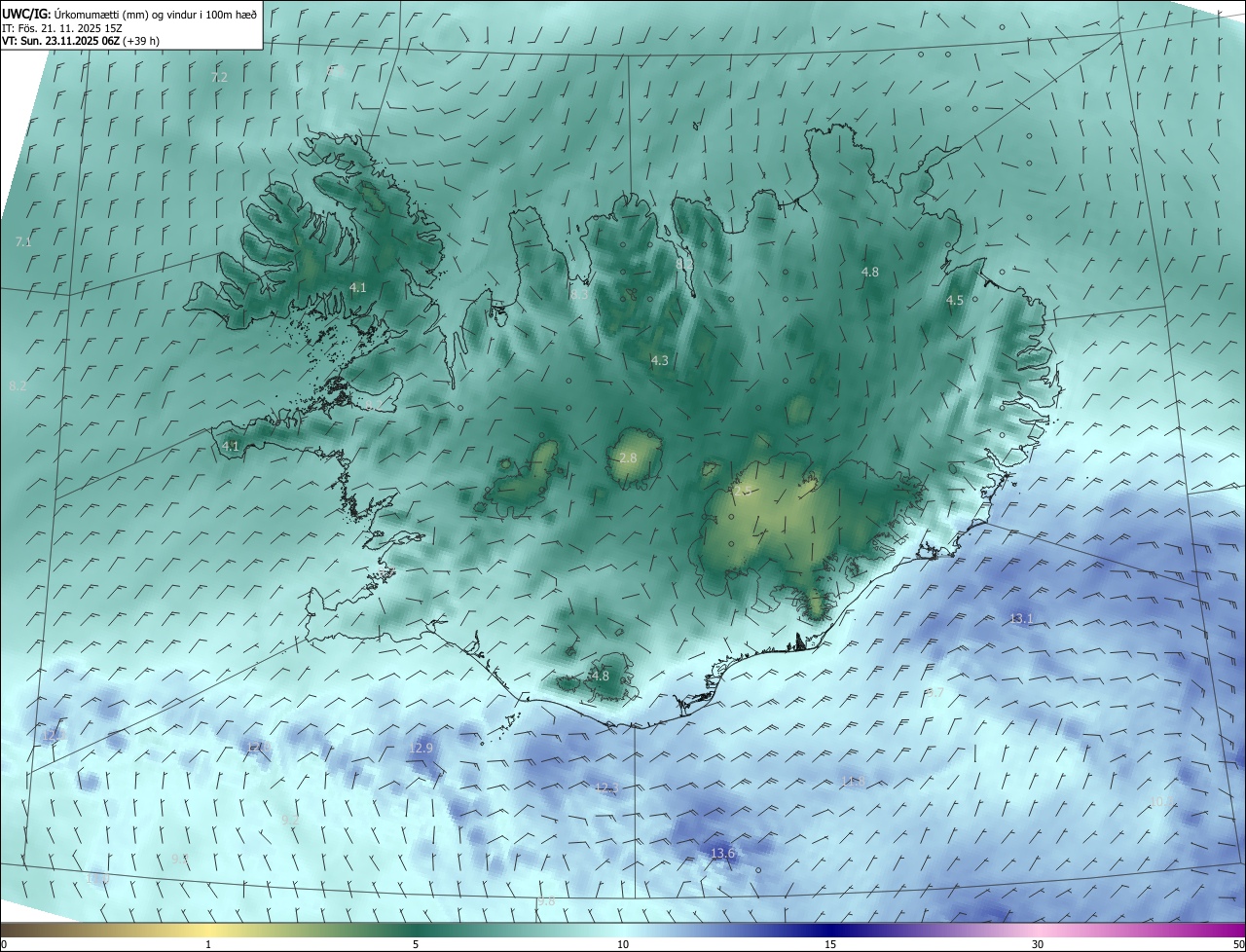The height and width of the screenshot is (952, 1246).
Task: Click the 13.6 maximum value label
Action: 722,853
